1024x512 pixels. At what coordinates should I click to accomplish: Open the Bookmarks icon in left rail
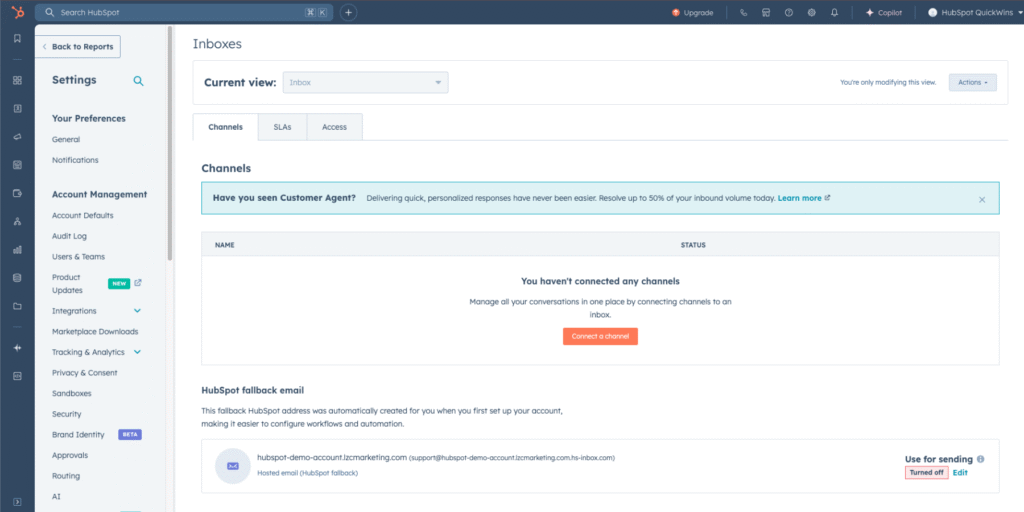pos(18,39)
